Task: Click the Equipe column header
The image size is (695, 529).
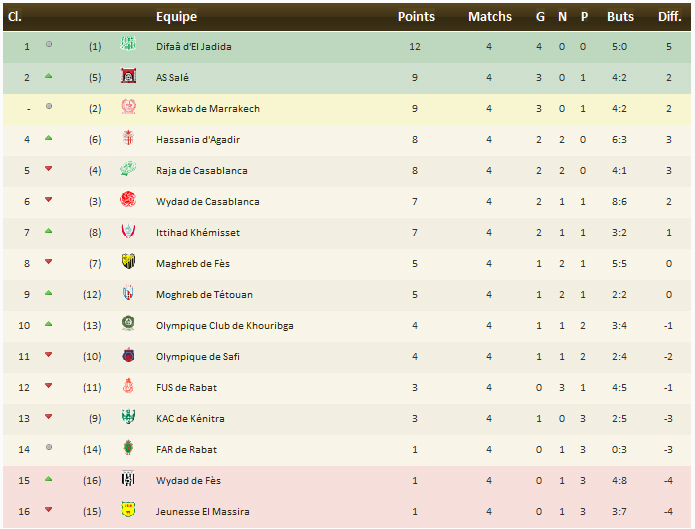Action: pyautogui.click(x=176, y=16)
